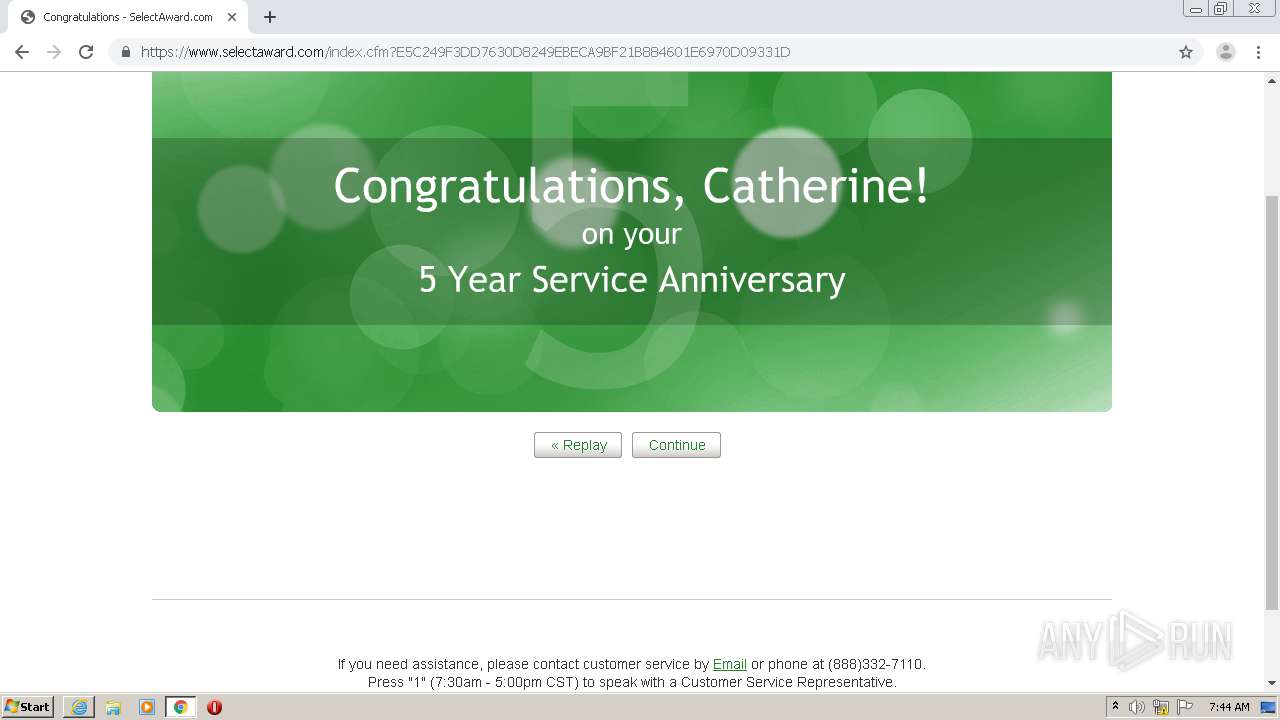Launch Internet Explorer from the taskbar
This screenshot has height=720, width=1280.
79,707
